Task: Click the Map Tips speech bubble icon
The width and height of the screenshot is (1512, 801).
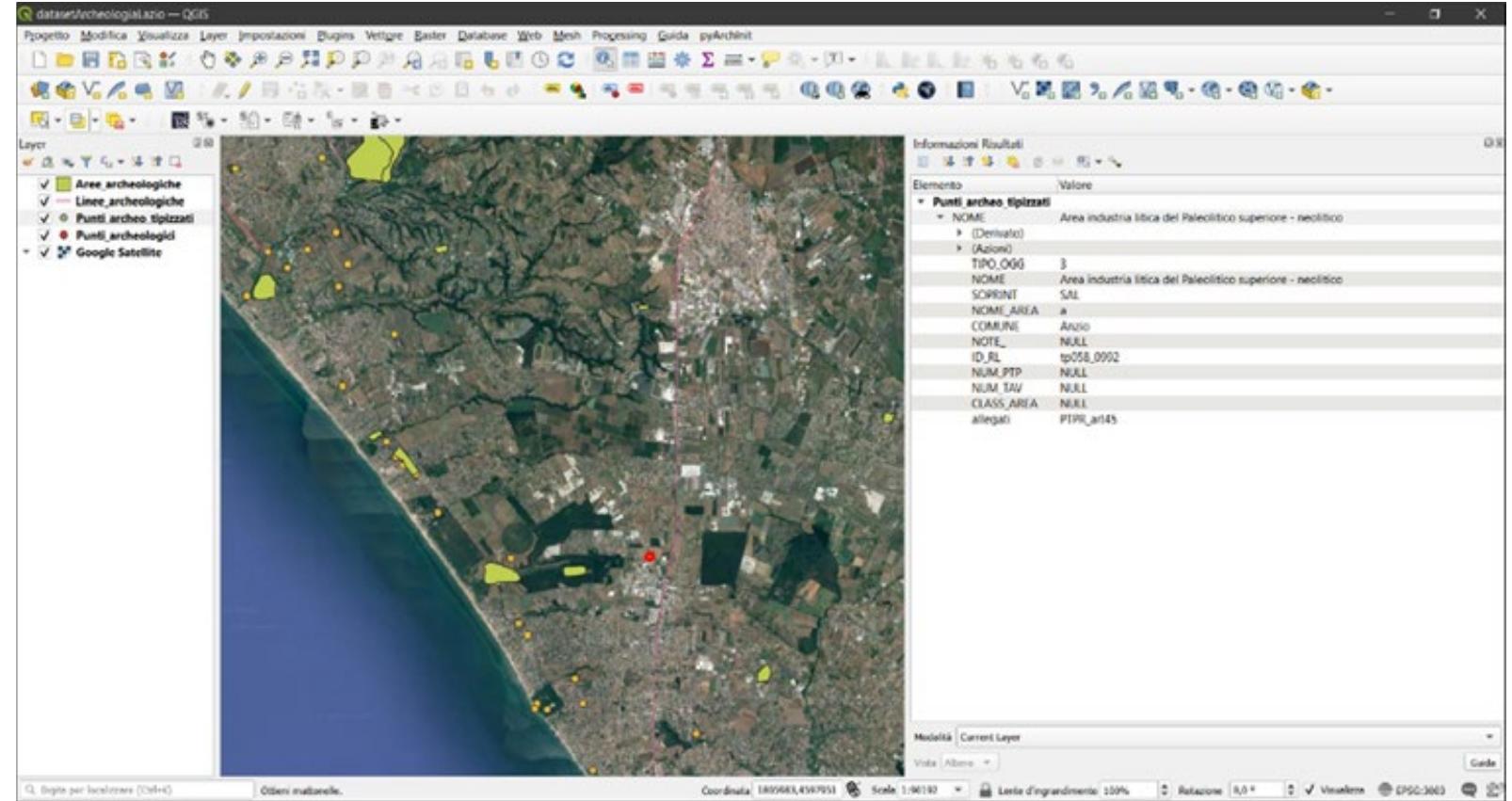Action: tap(770, 60)
